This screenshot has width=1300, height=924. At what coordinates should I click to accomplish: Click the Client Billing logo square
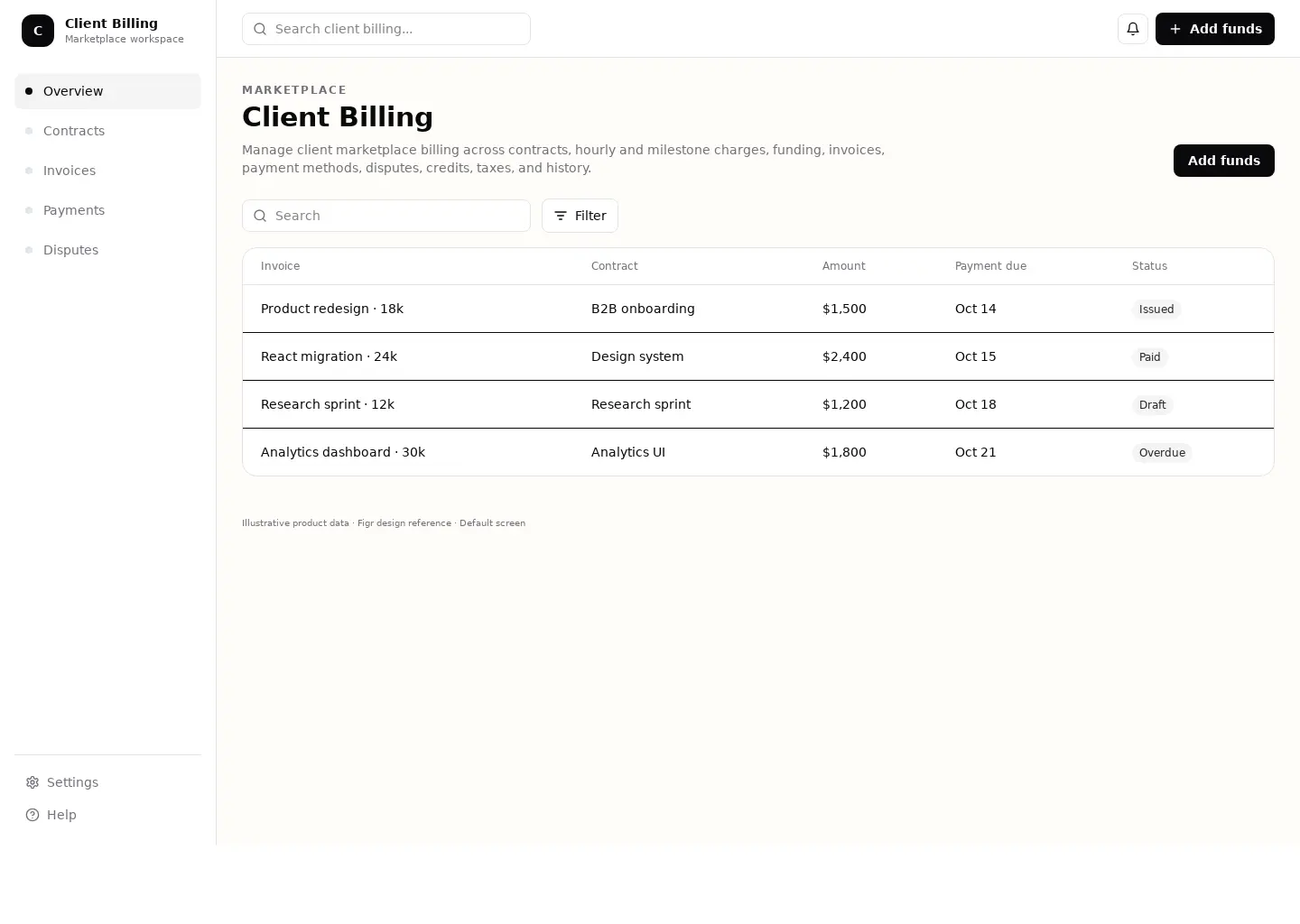(x=38, y=31)
